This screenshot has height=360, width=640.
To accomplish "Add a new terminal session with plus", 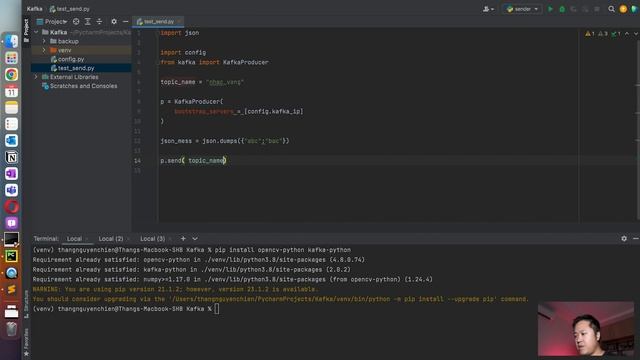I will point(183,239).
